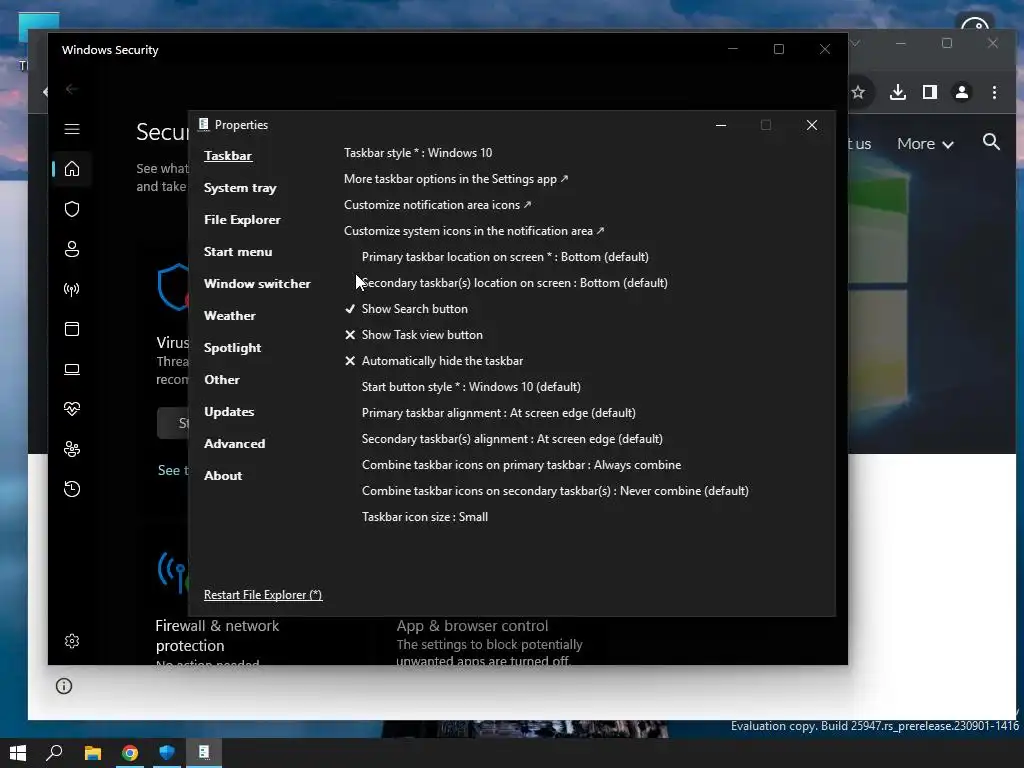Open Protection history clock icon

pos(72,489)
